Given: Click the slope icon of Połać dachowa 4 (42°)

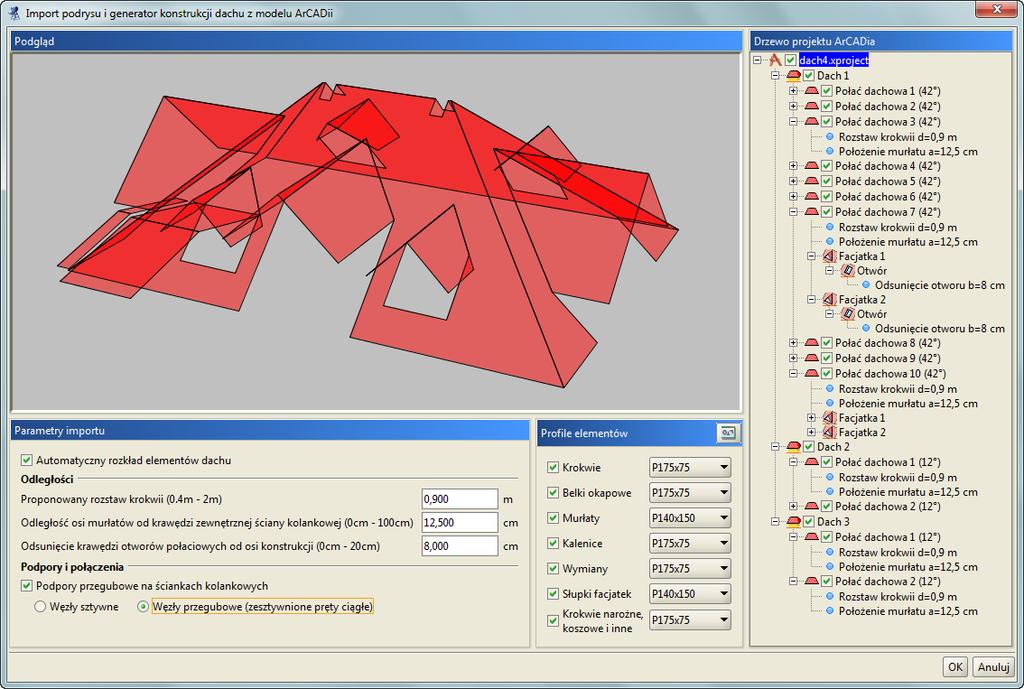Looking at the screenshot, I should point(812,167).
